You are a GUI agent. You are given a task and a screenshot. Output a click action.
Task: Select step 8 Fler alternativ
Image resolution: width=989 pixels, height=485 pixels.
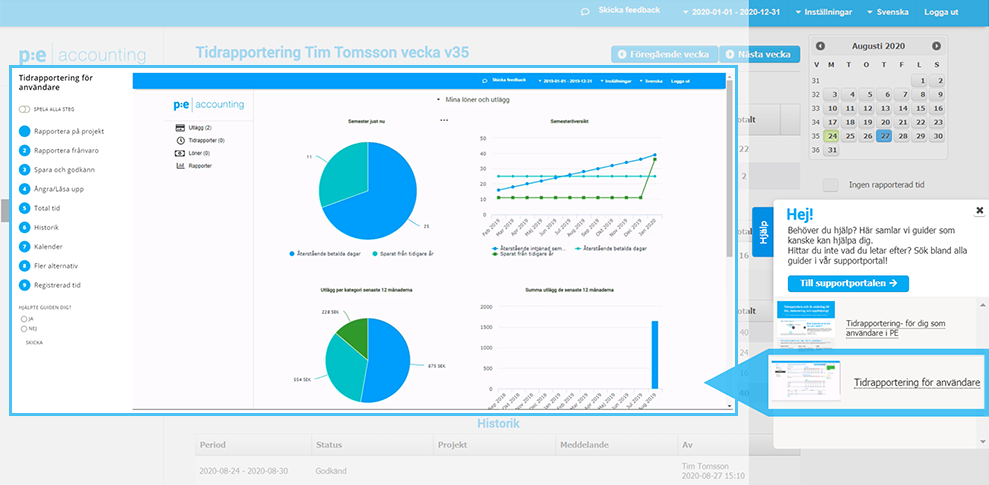(x=49, y=266)
